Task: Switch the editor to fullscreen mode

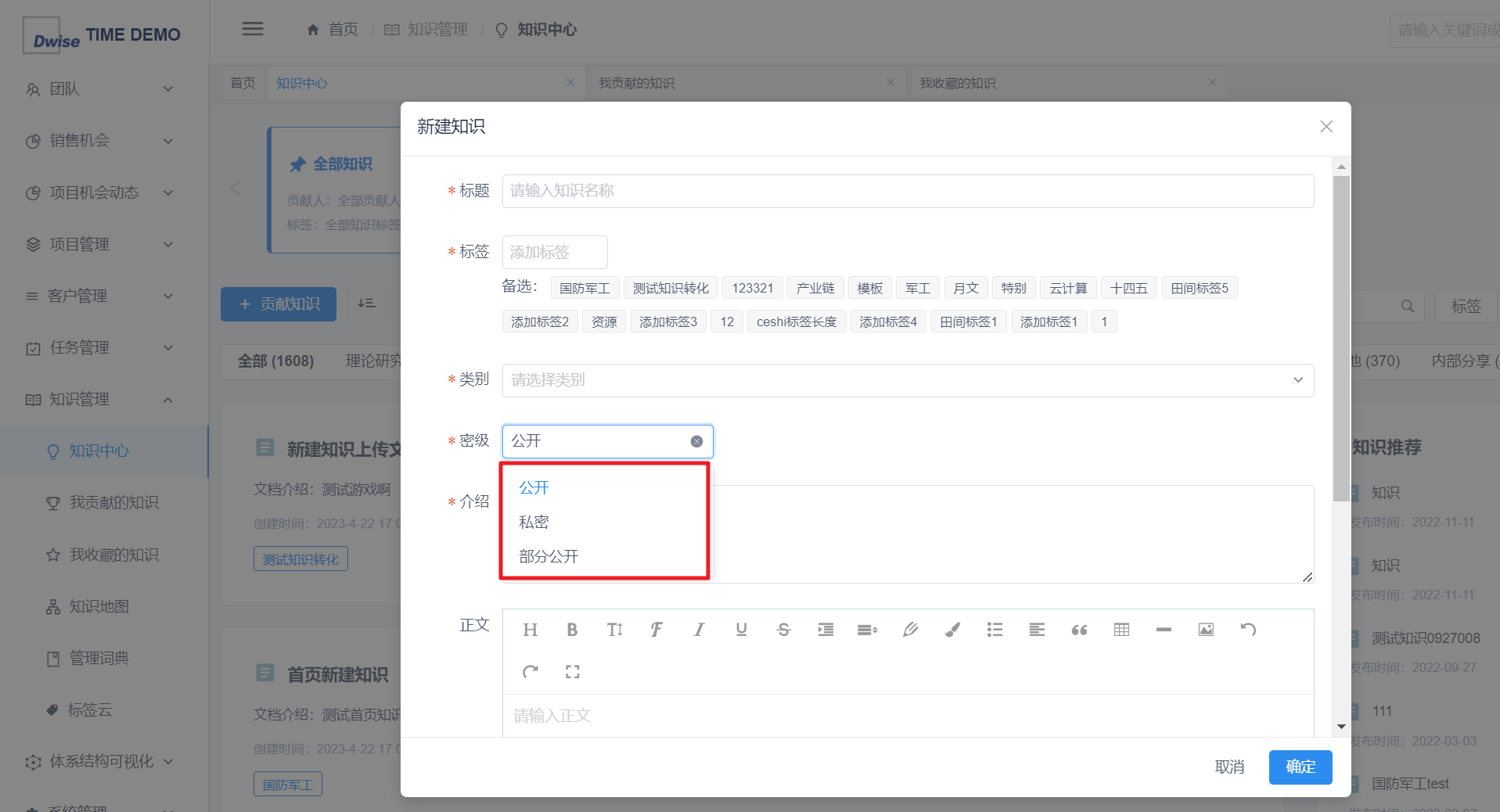Action: [572, 671]
